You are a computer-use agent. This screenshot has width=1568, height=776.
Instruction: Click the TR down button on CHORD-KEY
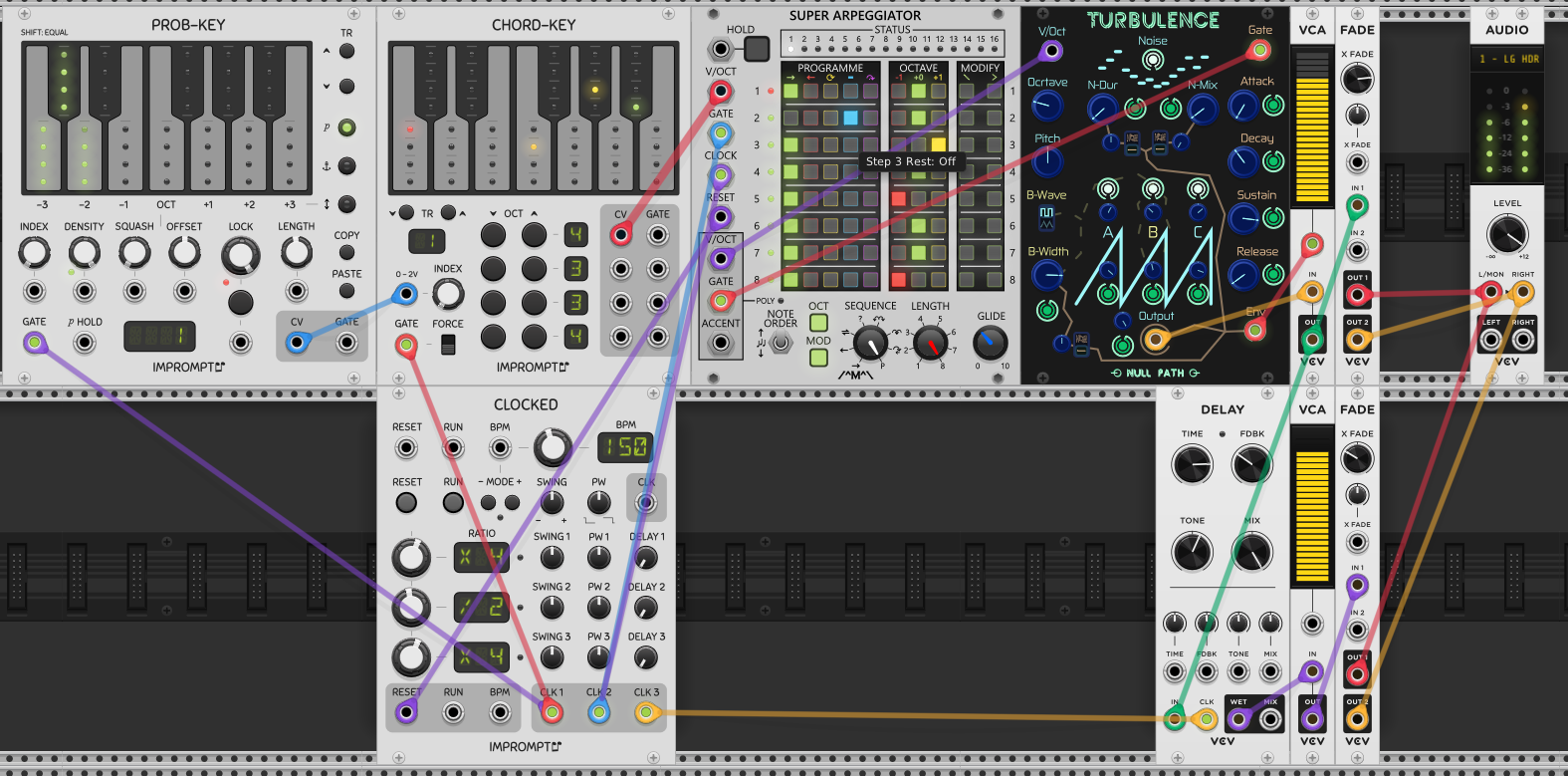406,213
